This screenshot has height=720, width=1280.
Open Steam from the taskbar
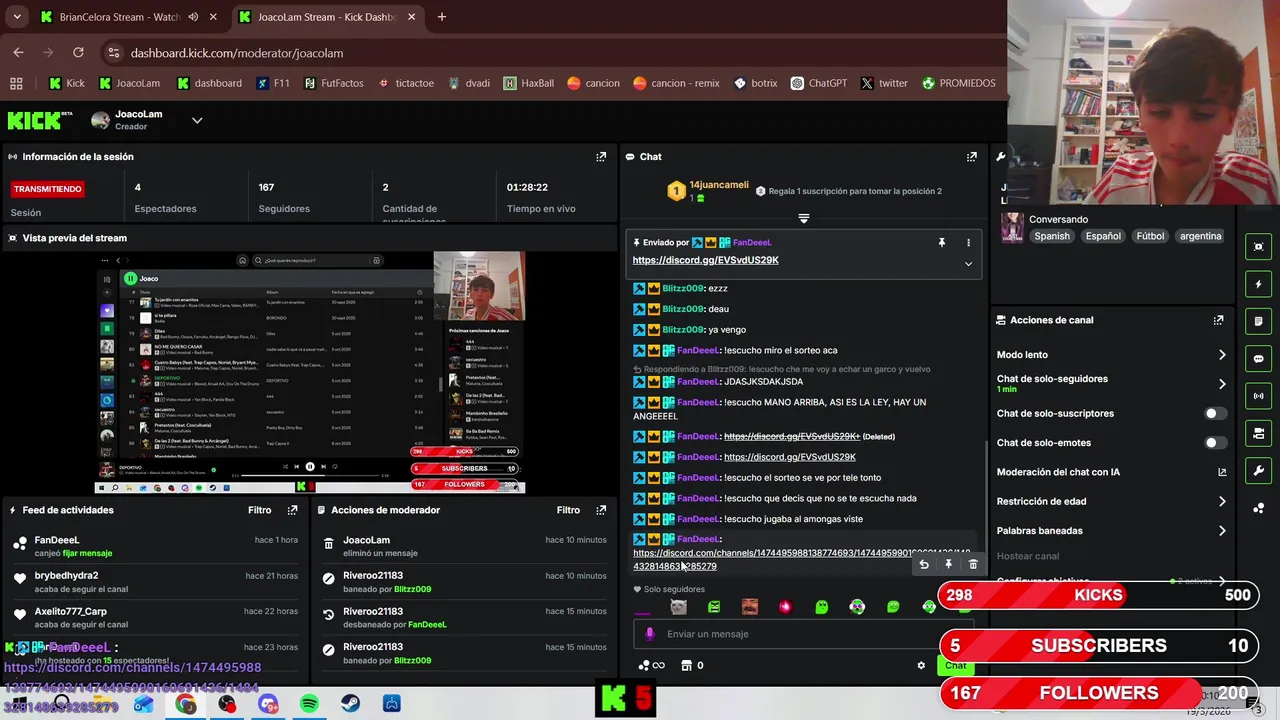point(350,704)
